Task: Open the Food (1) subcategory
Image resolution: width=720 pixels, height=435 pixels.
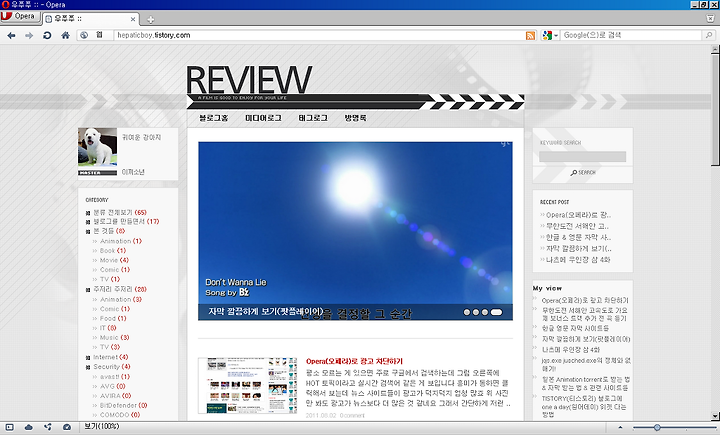Action: point(113,318)
